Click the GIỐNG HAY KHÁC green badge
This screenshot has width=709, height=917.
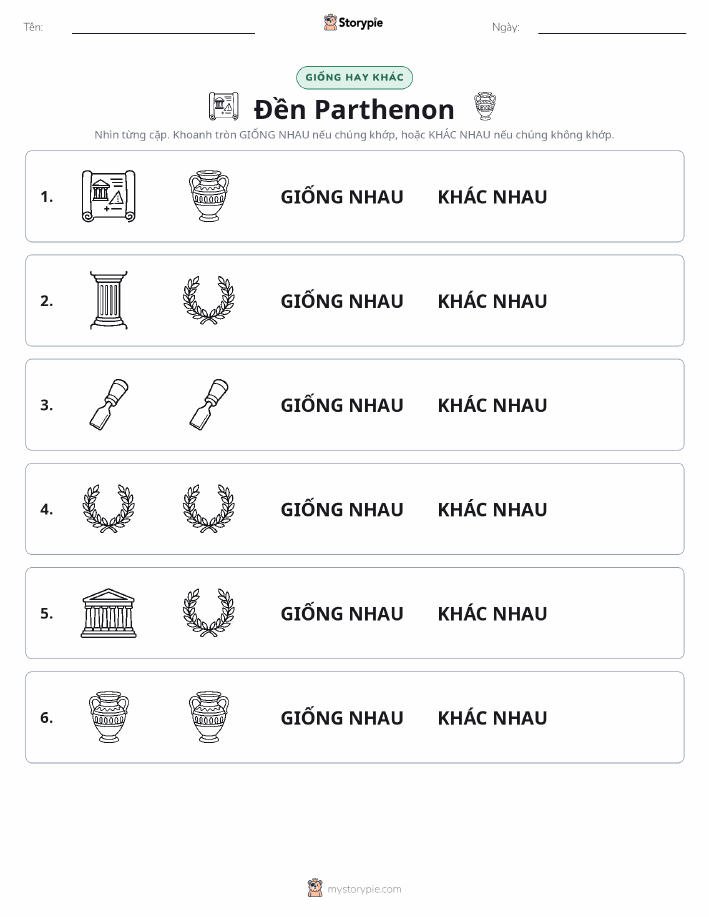click(x=354, y=77)
